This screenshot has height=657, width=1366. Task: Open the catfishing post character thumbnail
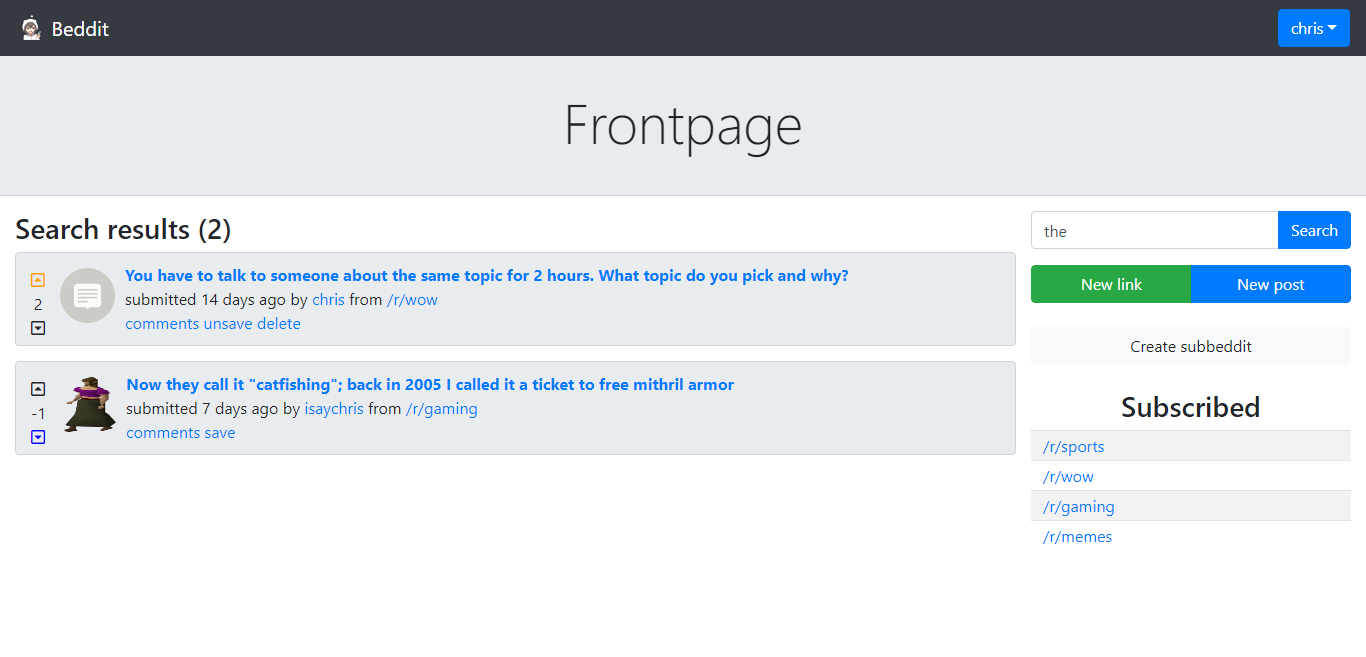click(x=89, y=405)
